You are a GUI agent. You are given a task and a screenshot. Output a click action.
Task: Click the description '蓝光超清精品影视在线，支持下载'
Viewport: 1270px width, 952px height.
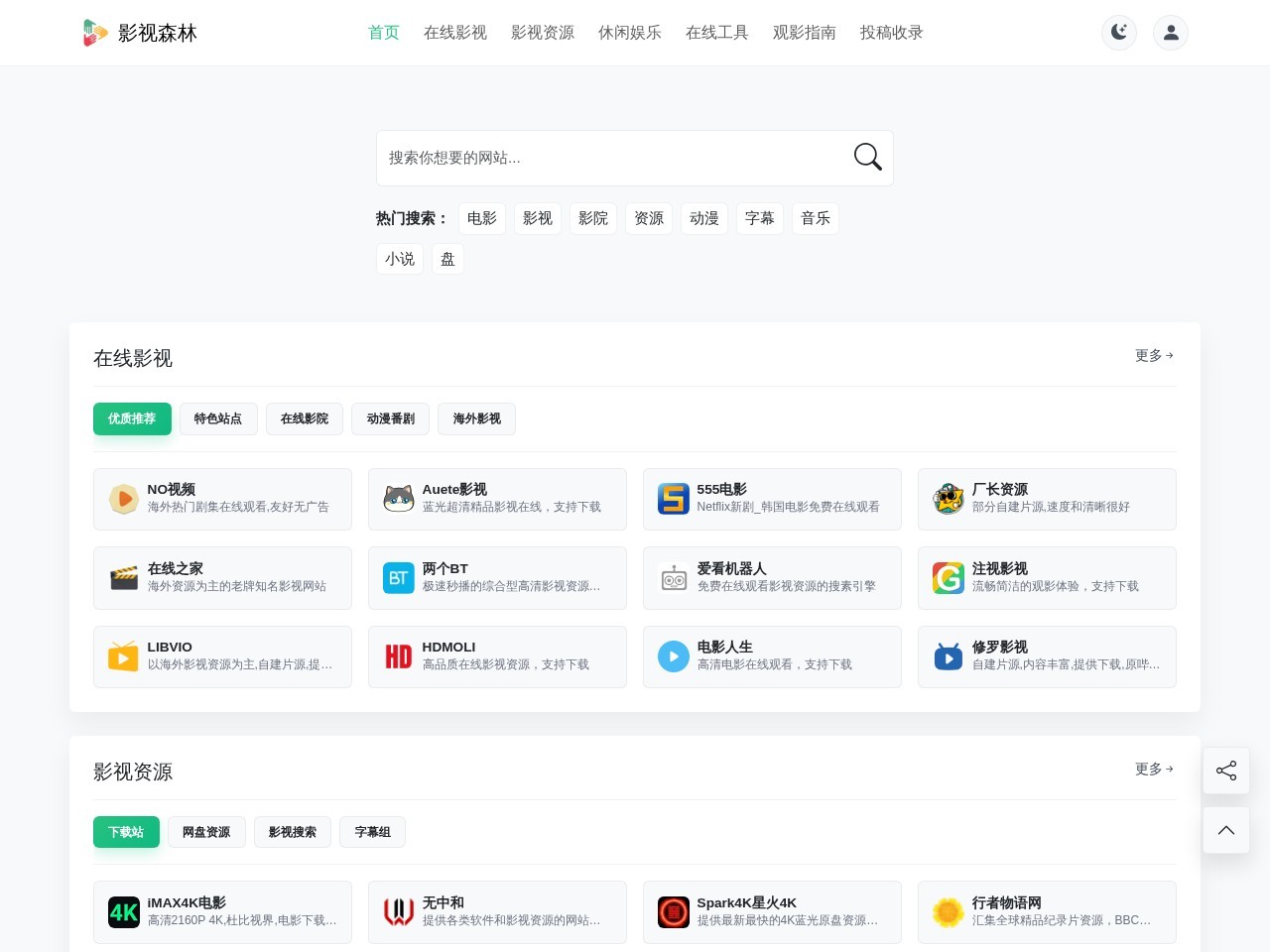tap(512, 507)
